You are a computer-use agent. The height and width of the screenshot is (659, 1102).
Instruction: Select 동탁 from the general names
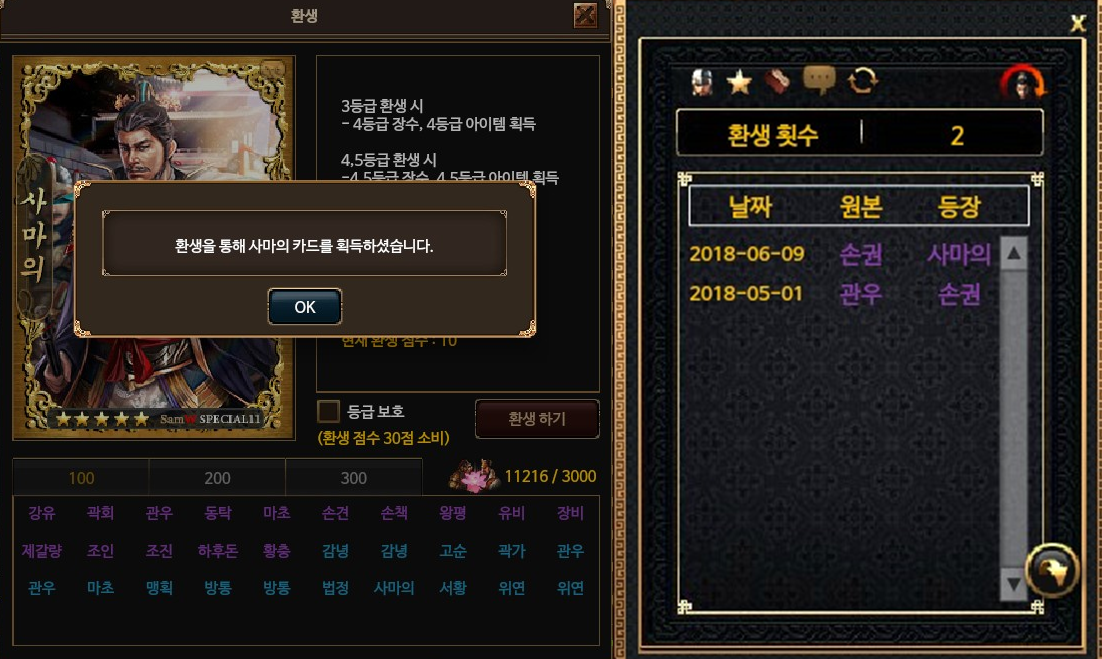click(218, 513)
